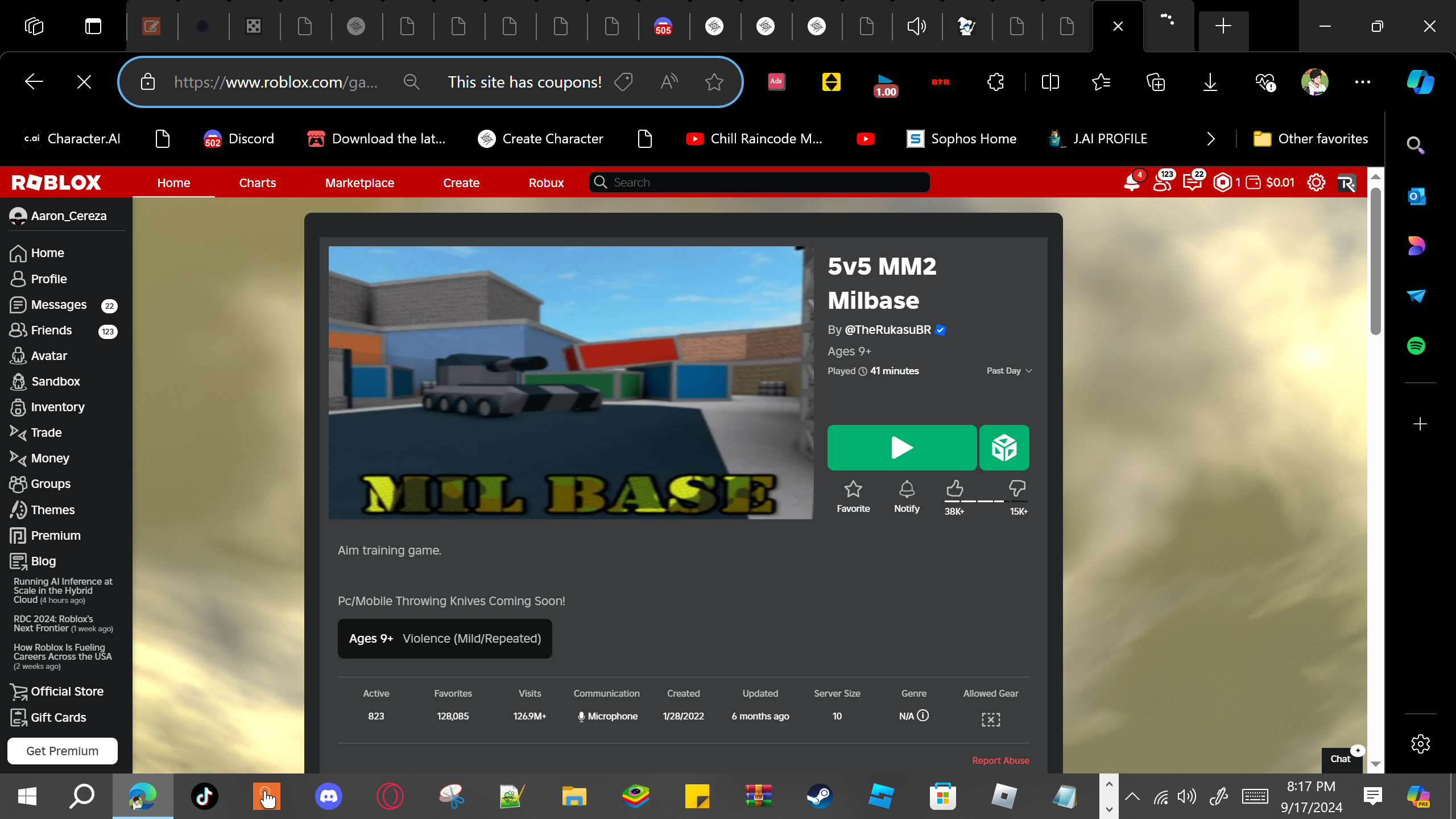The image size is (1456, 819).
Task: Open Other favorites folder dropdown
Action: click(1311, 139)
